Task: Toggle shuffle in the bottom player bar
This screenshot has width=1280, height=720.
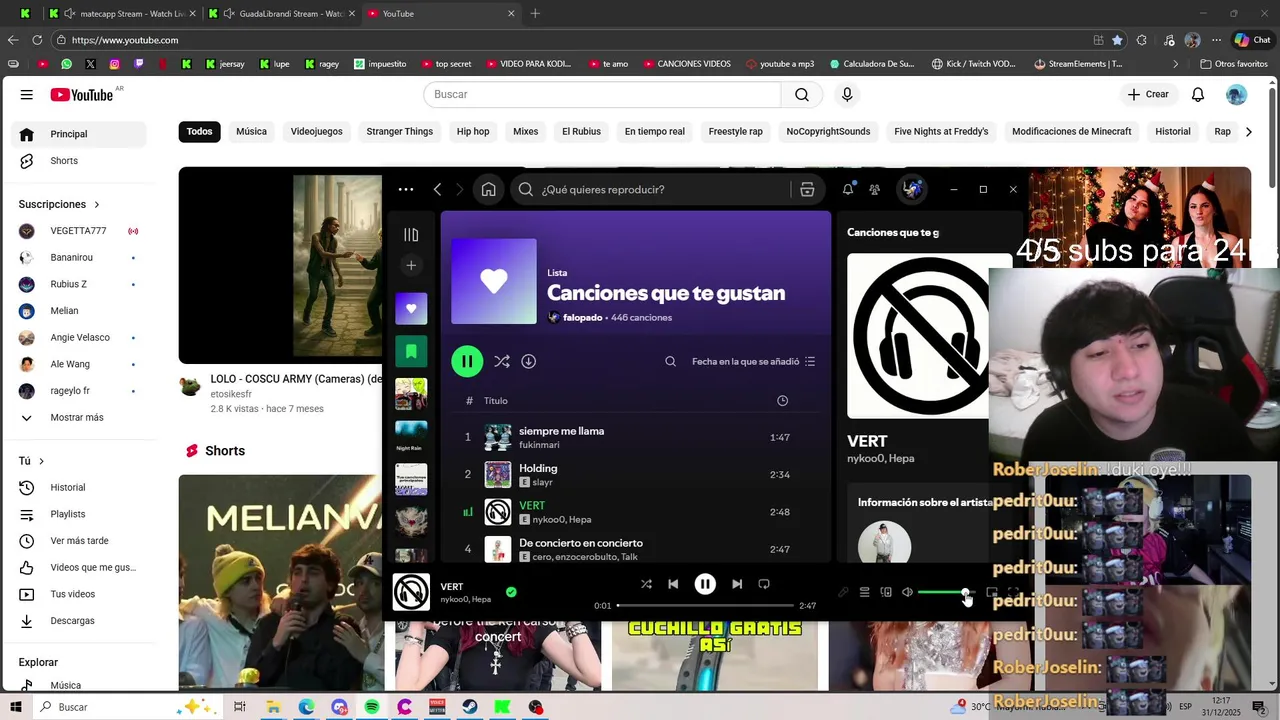Action: 646,584
